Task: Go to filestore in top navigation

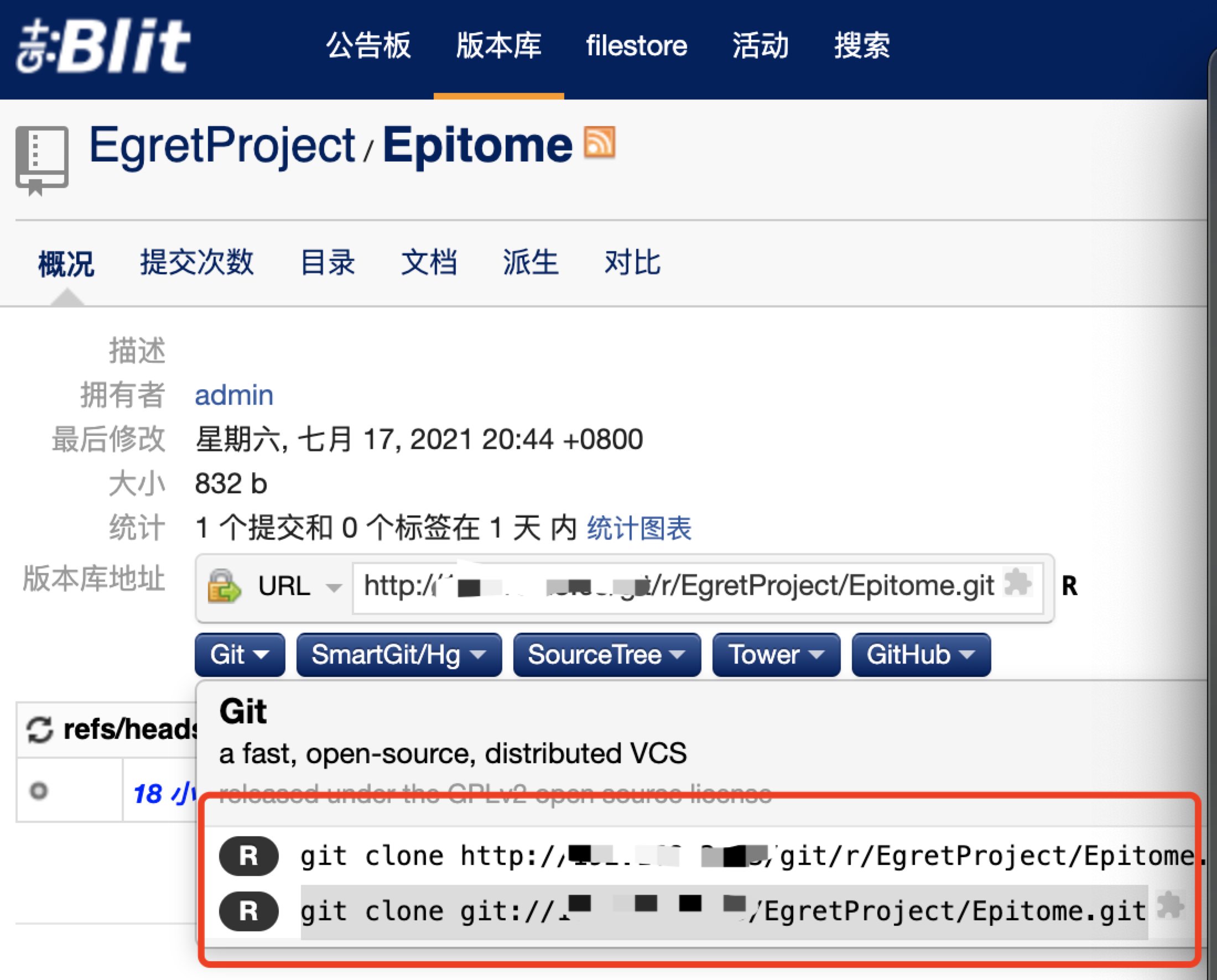Action: pos(636,46)
